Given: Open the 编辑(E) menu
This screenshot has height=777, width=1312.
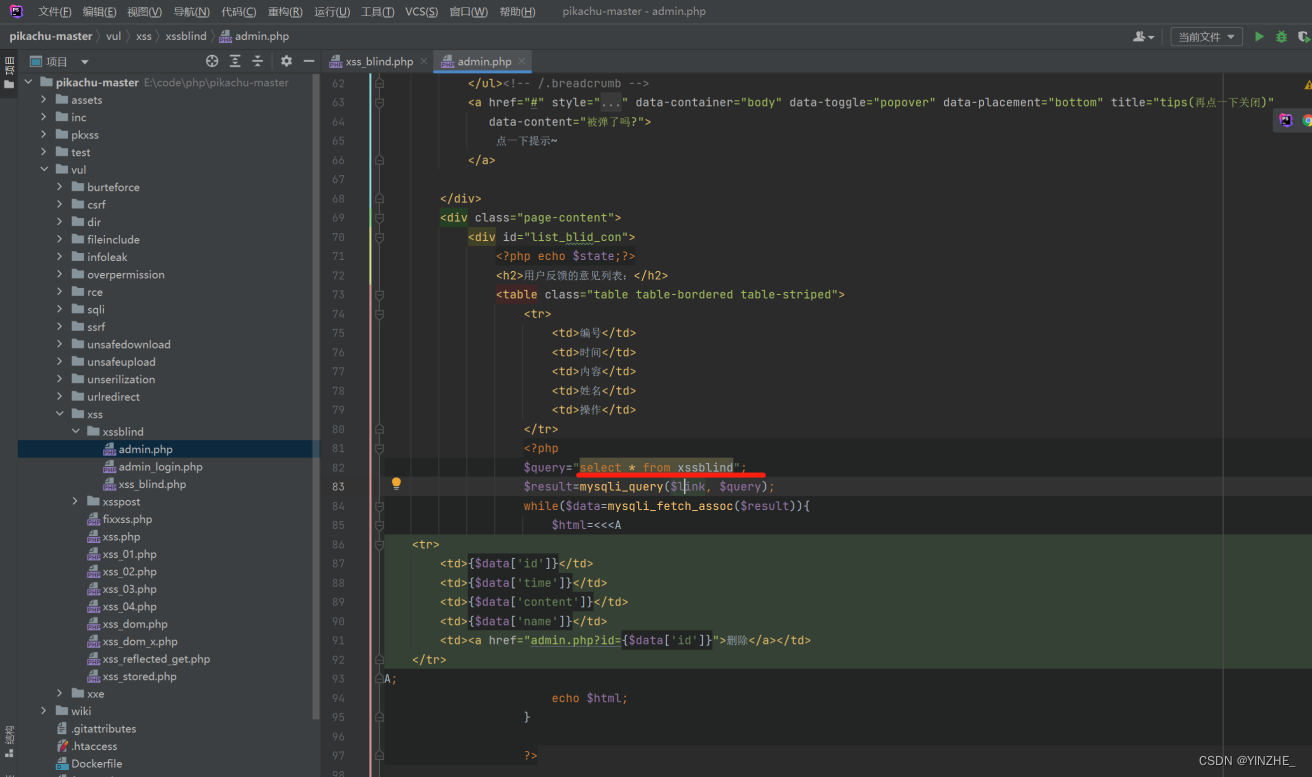Looking at the screenshot, I should (x=100, y=12).
